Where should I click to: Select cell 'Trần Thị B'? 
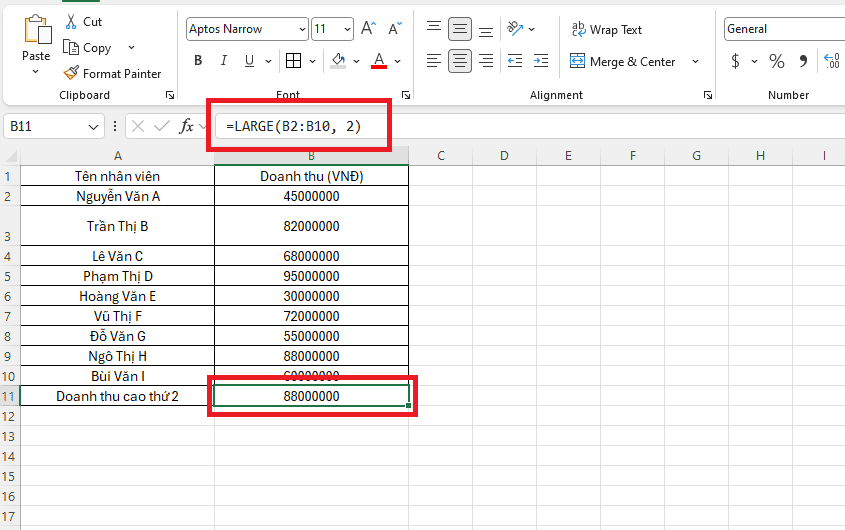click(117, 226)
